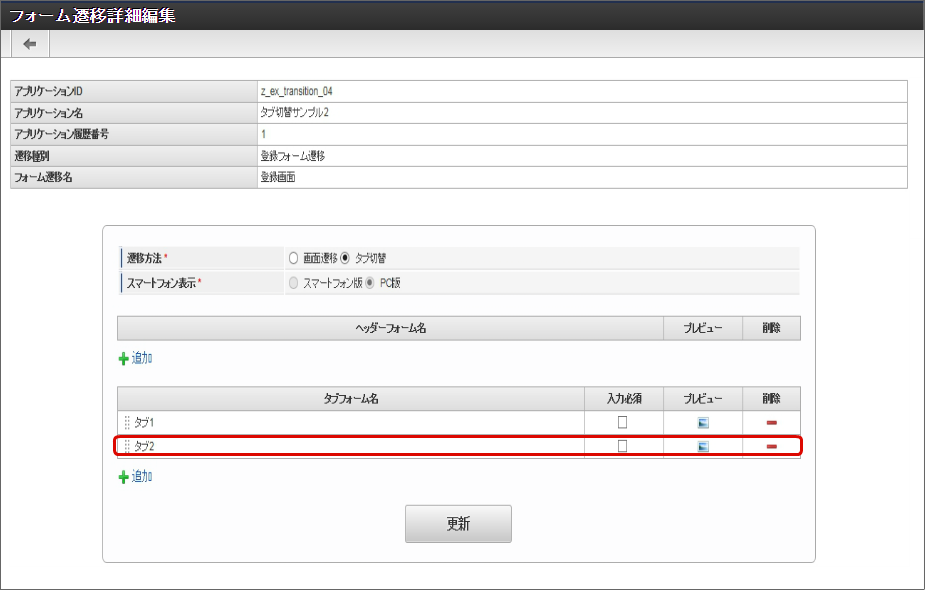Select タブ切替 radio button

[345, 258]
